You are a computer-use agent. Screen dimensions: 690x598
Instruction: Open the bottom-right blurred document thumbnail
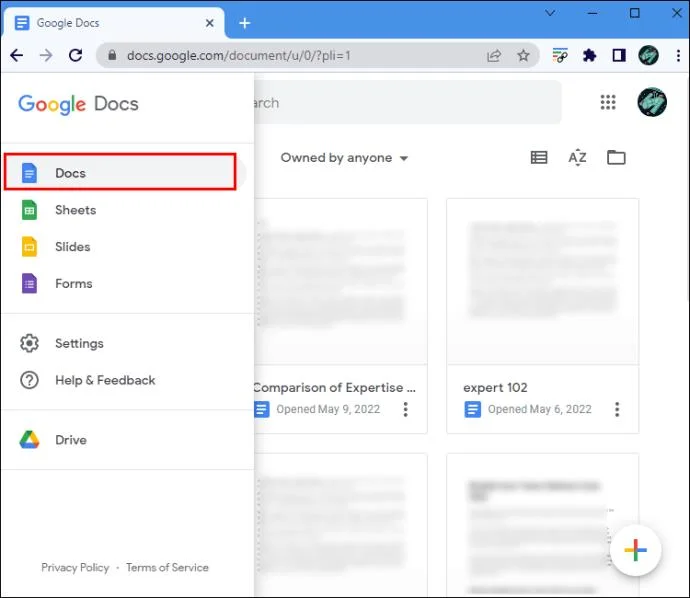(543, 524)
